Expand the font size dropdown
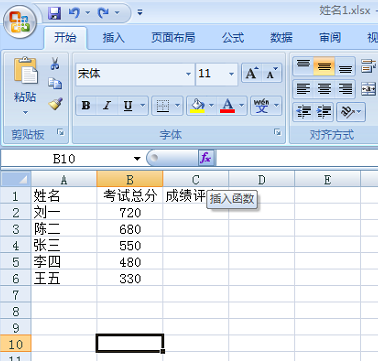The image size is (378, 361). point(232,74)
